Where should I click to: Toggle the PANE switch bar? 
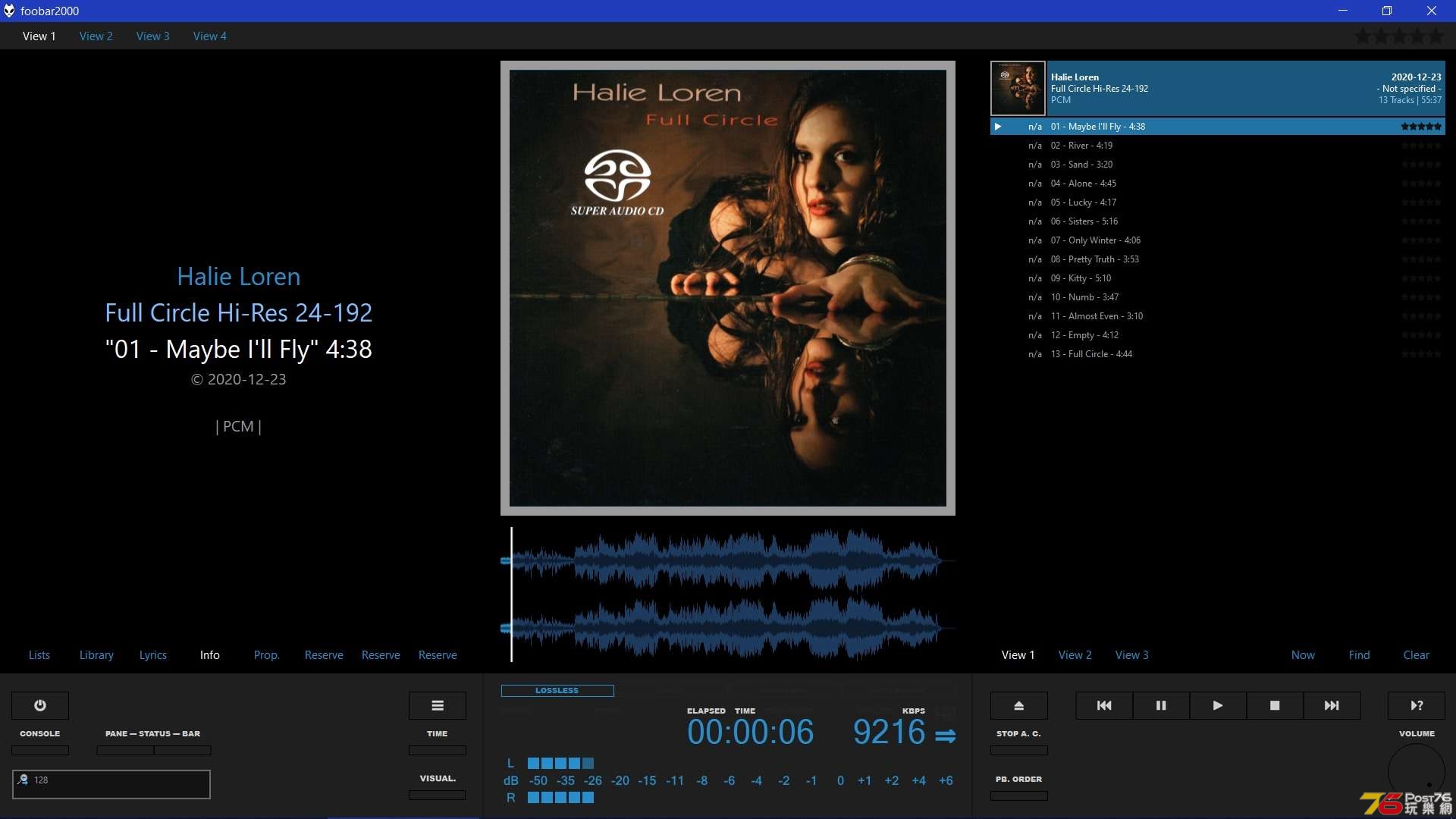click(x=125, y=750)
